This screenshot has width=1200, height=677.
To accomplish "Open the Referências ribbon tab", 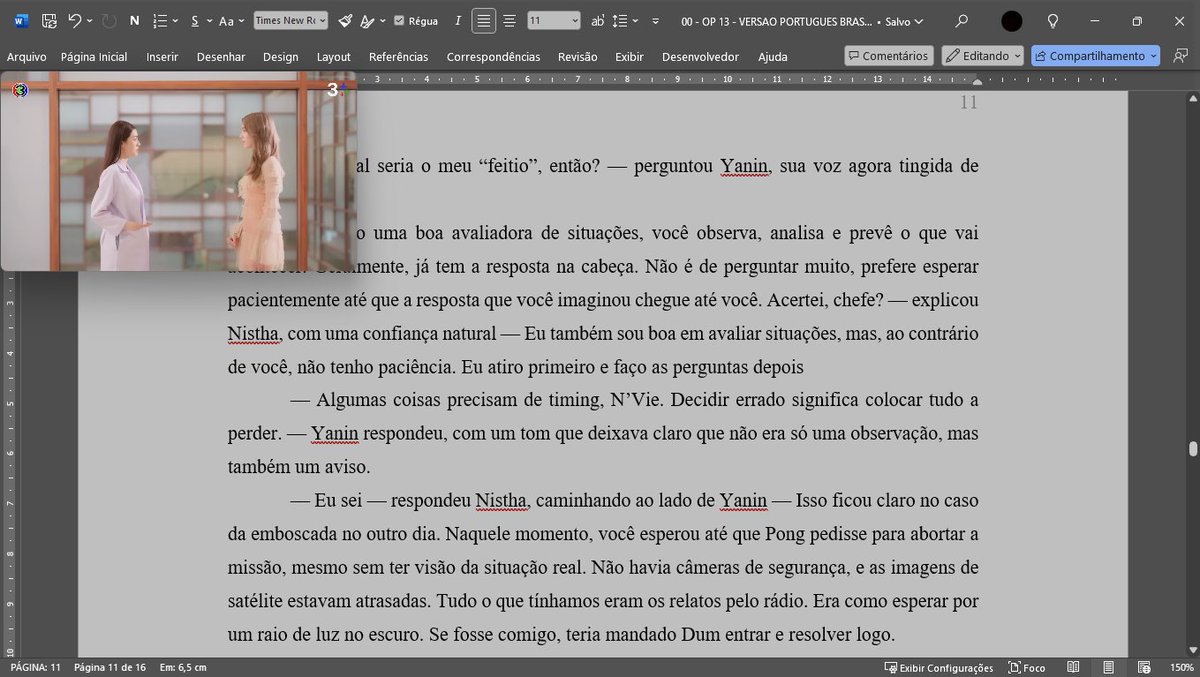I will click(398, 57).
